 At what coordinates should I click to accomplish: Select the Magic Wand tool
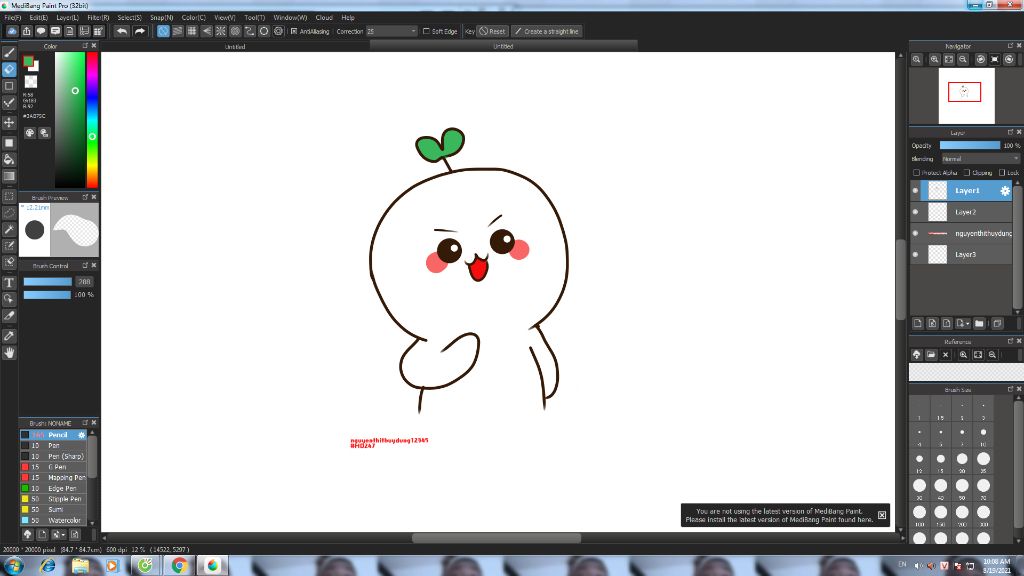point(9,229)
